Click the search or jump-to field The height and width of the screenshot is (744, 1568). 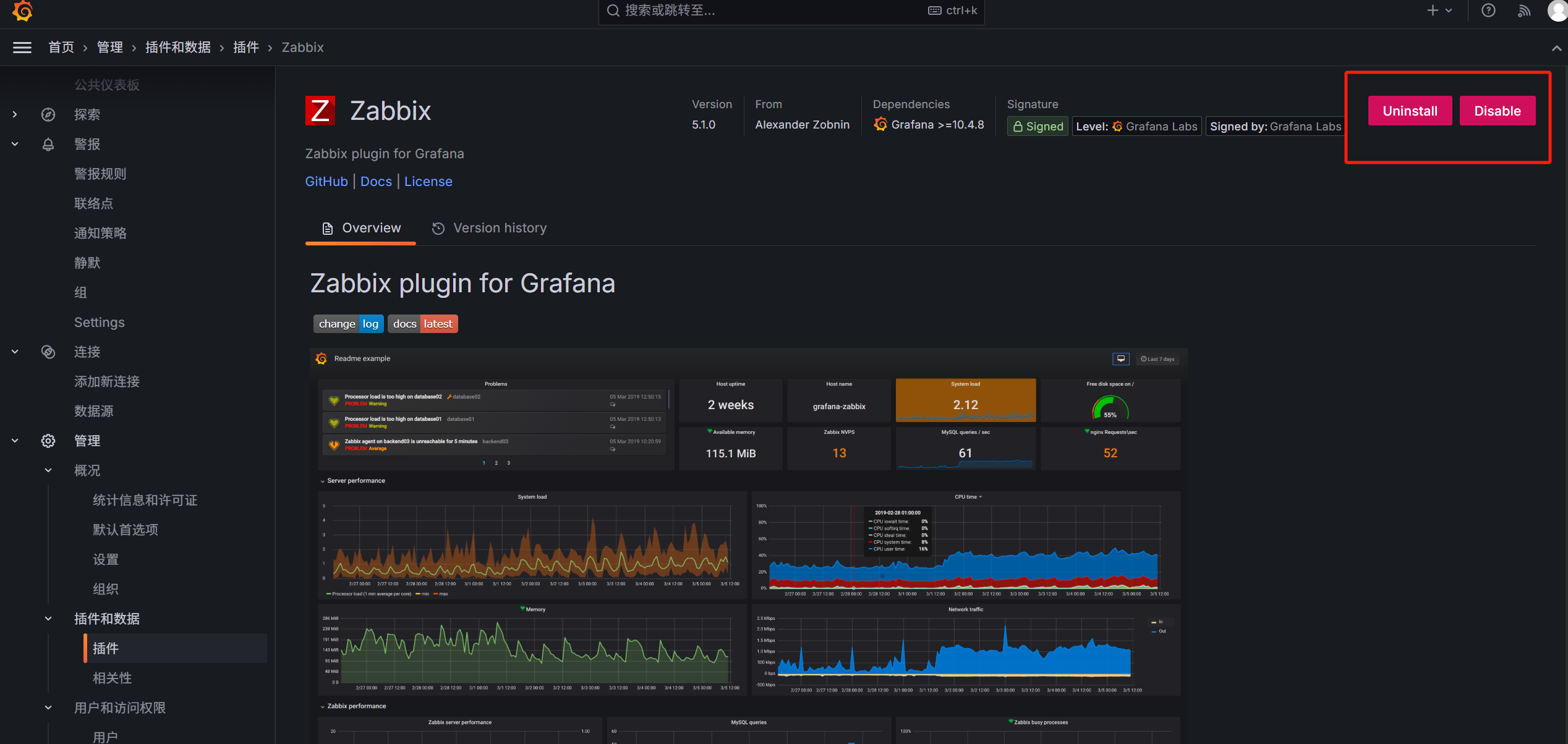point(791,11)
